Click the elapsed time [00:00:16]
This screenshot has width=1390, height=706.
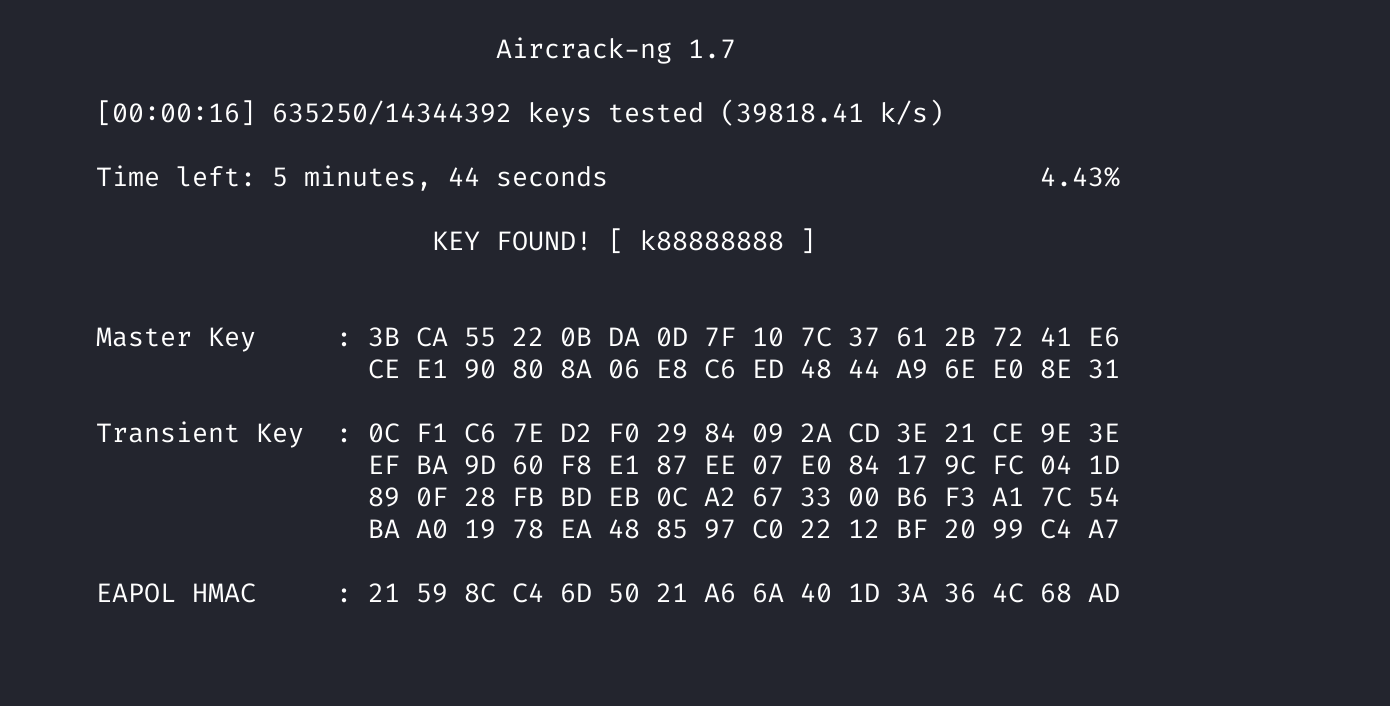[x=176, y=113]
